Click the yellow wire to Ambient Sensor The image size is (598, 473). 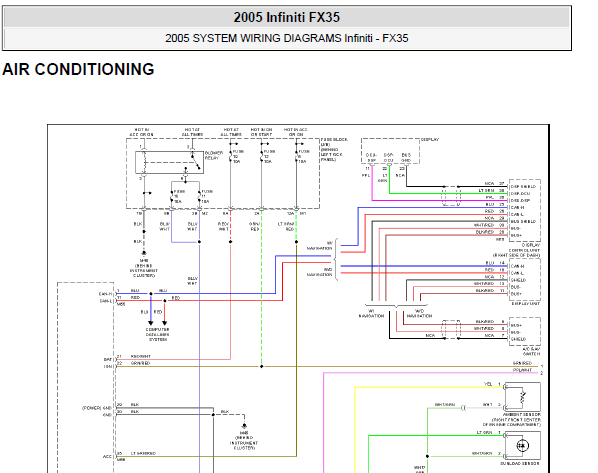[427, 388]
